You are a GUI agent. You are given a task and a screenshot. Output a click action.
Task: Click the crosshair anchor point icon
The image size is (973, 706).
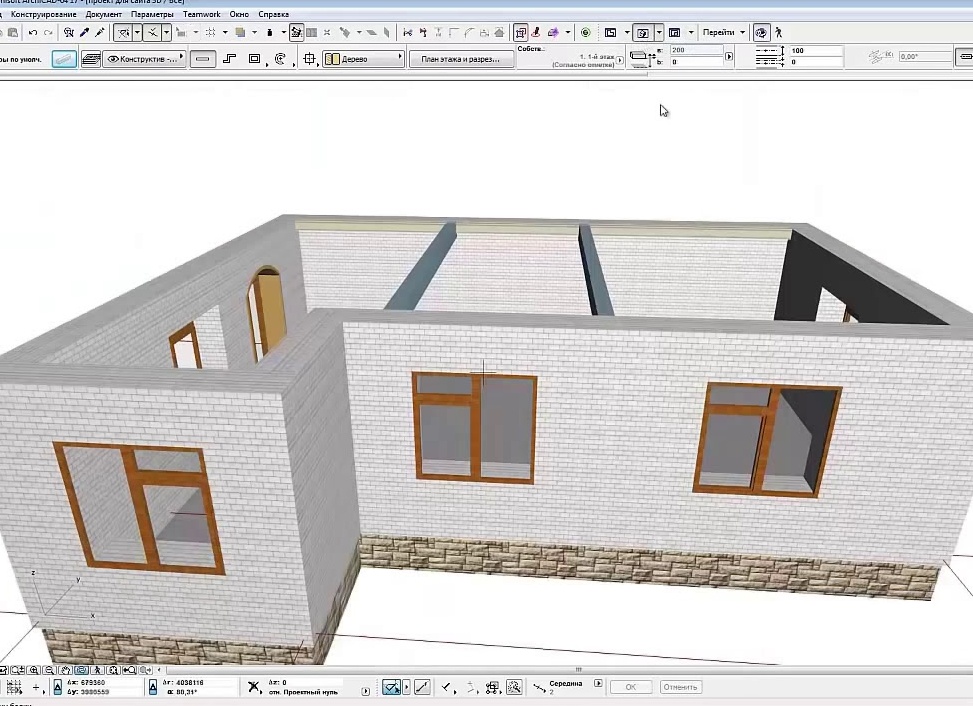pos(309,59)
